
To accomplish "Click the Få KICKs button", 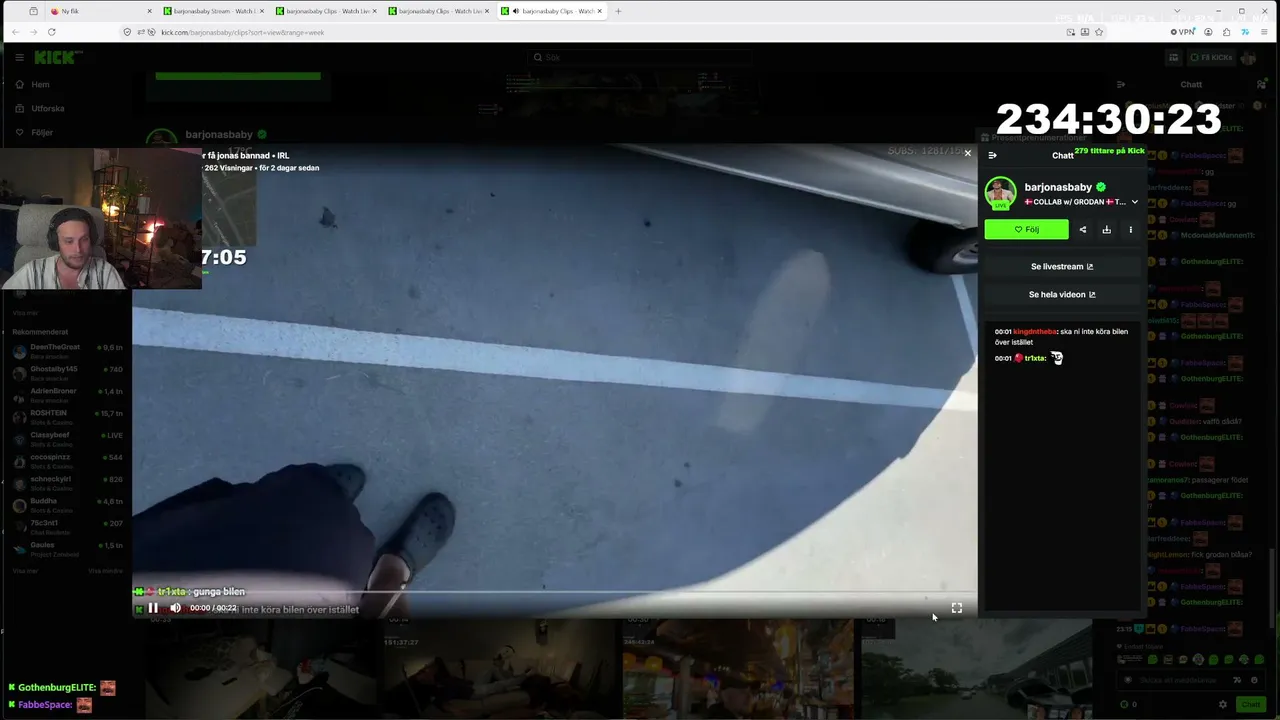I will point(1210,57).
